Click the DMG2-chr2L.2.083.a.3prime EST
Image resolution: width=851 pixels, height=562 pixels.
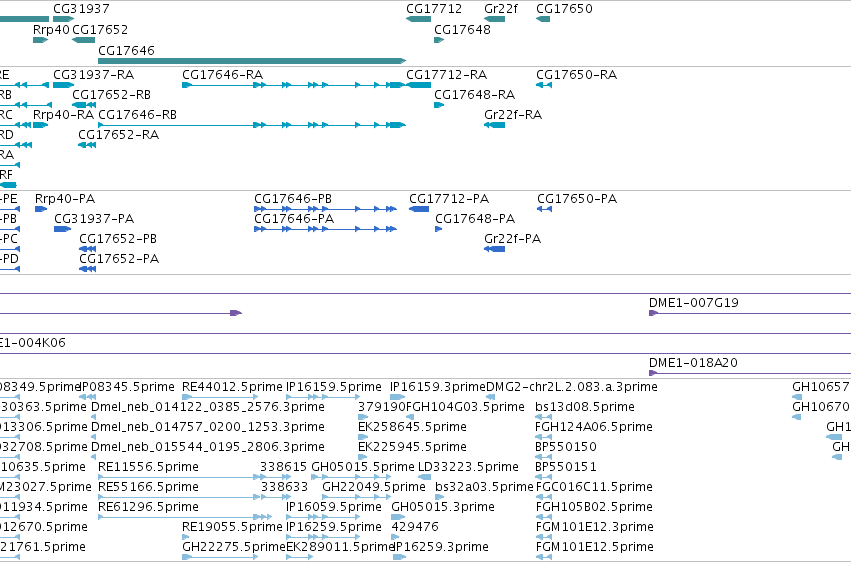pos(491,397)
